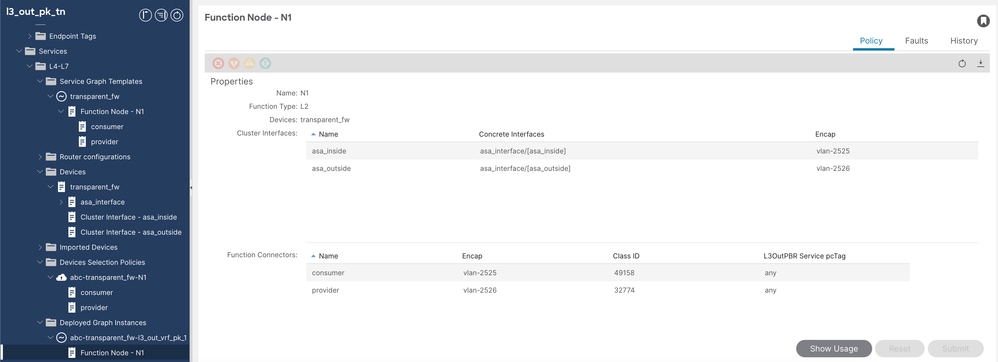Switch to the Faults tab
998x362 pixels.
click(917, 41)
